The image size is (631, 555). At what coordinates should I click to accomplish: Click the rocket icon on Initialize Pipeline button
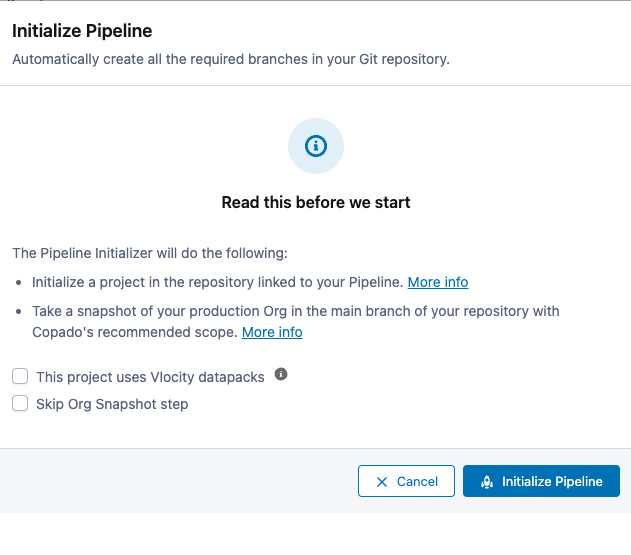(x=486, y=482)
